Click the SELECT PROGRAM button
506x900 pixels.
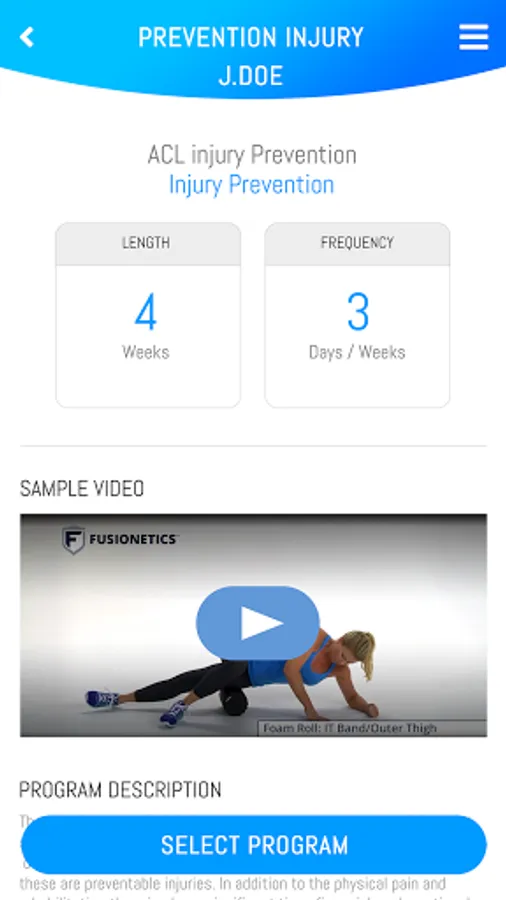[x=254, y=845]
